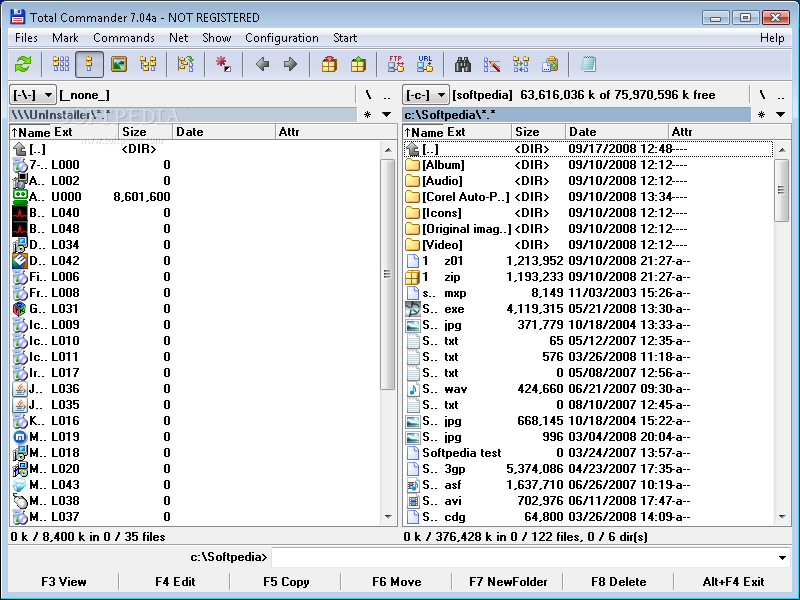800x600 pixels.
Task: Open the sort/asterisk toolbar icon
Action: (x=223, y=64)
